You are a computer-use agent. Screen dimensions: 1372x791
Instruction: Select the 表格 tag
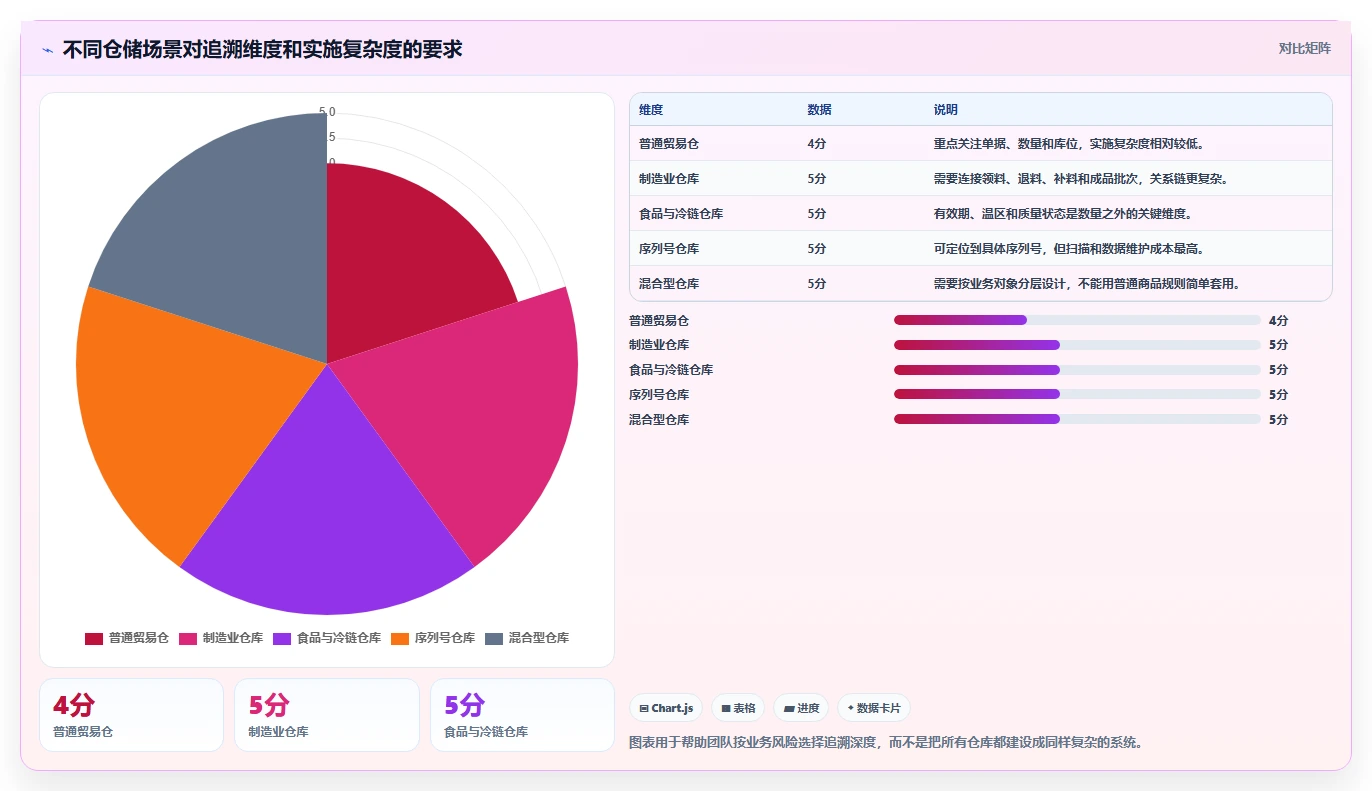coord(738,708)
